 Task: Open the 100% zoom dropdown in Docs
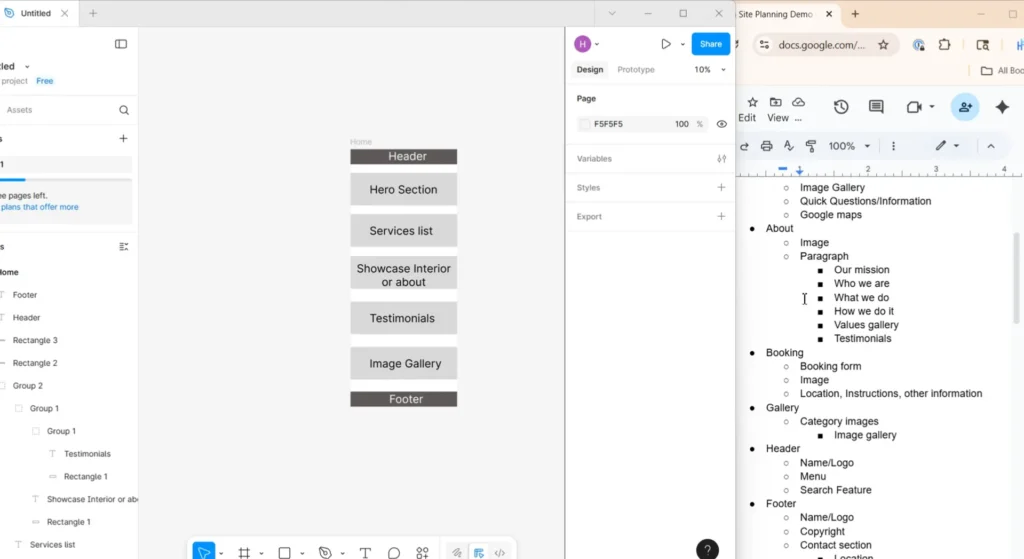tap(849, 146)
